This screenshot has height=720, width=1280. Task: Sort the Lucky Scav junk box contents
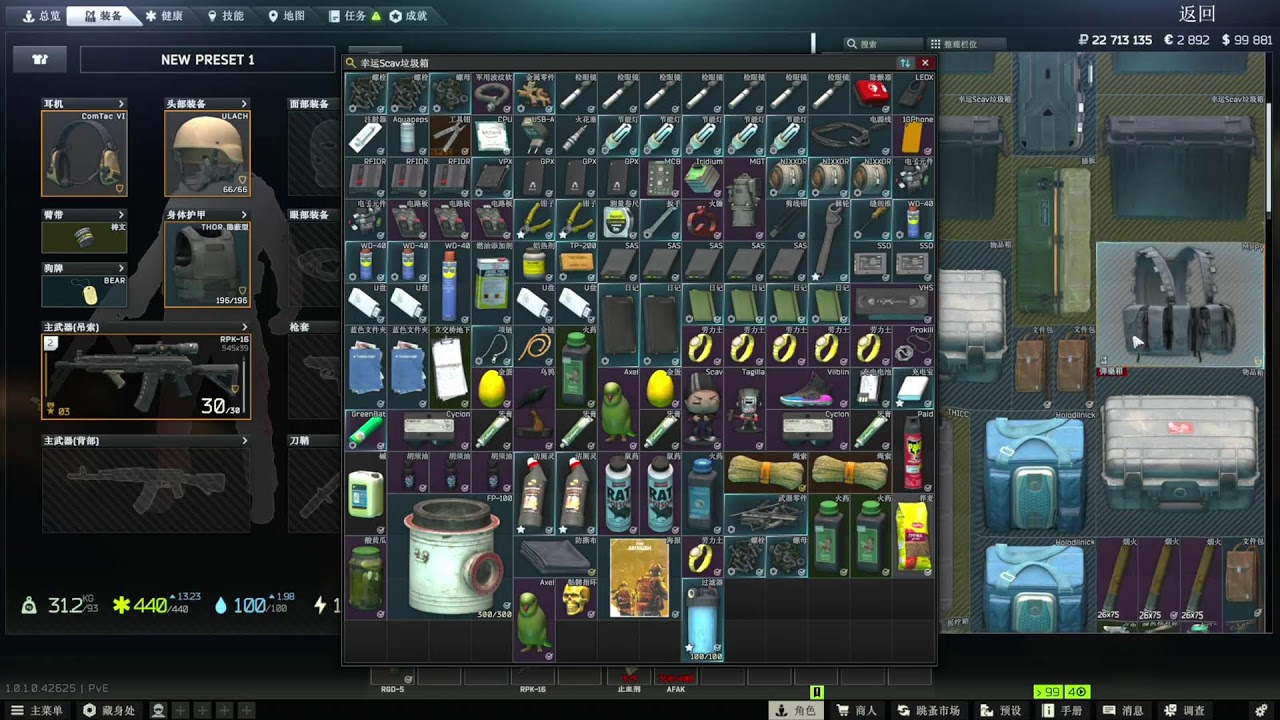905,63
